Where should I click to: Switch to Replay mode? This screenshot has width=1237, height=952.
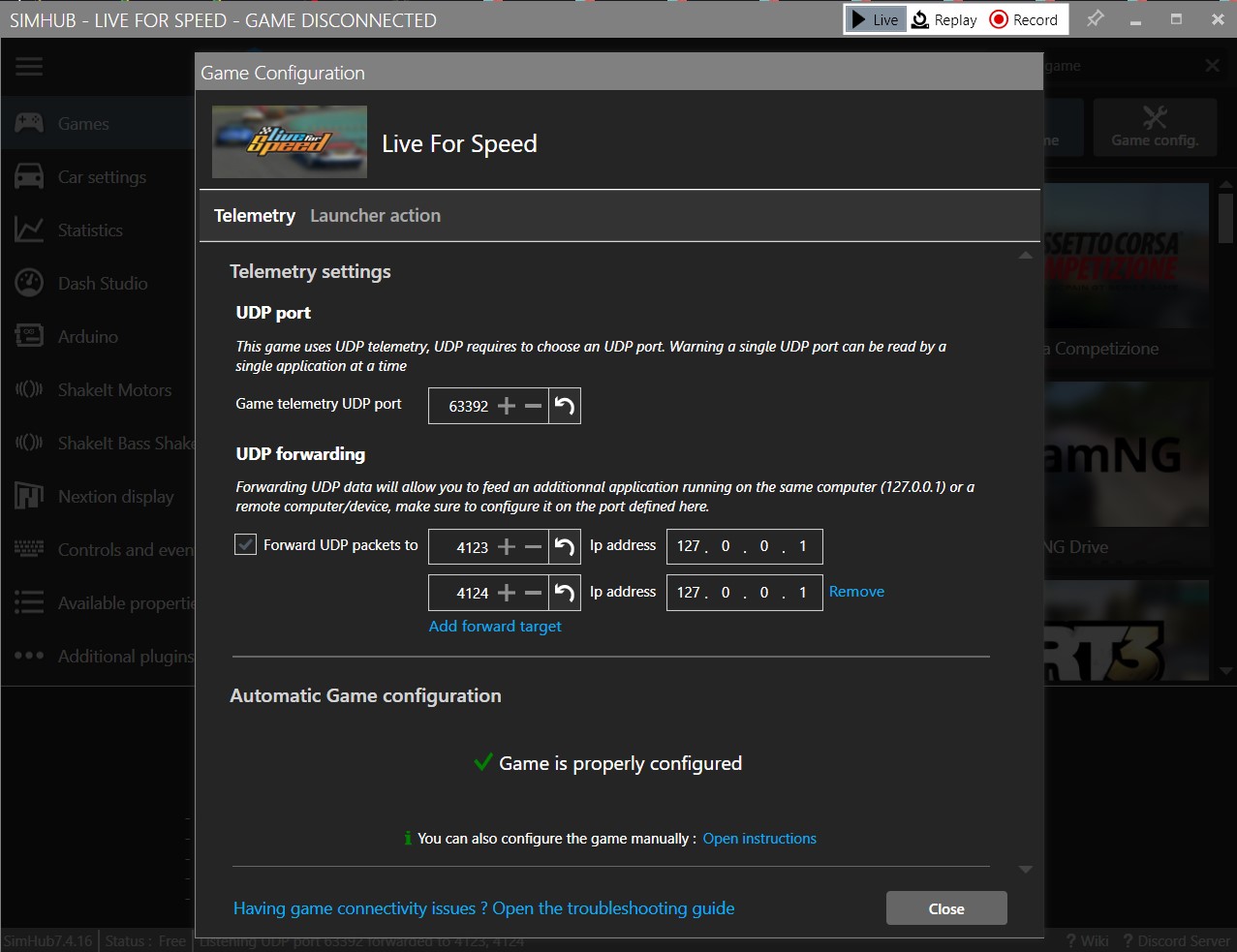(x=944, y=19)
